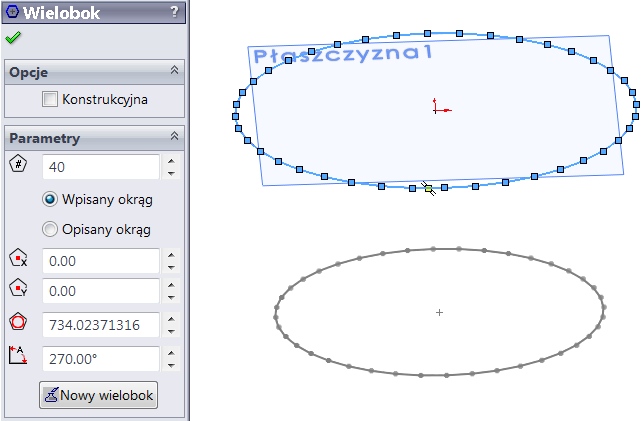Click the center cross of the gray polygon
The height and width of the screenshot is (421, 644).
click(439, 313)
